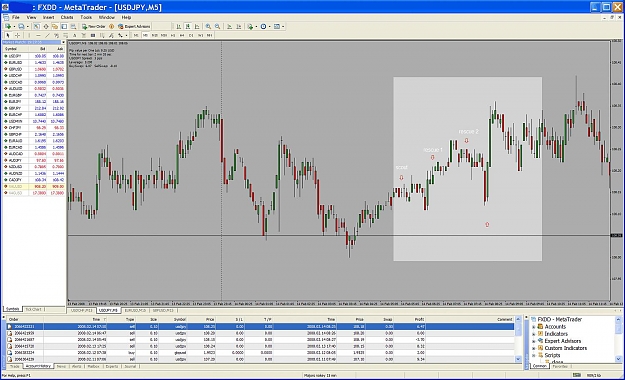Click the New Order button

(94, 26)
